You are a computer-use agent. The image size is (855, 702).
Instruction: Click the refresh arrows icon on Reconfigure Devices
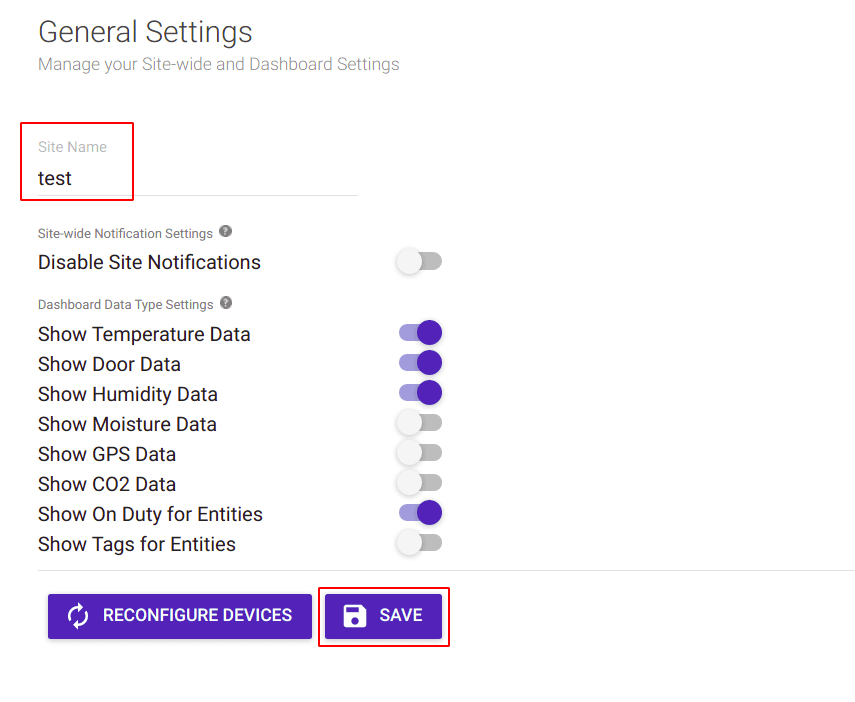(x=78, y=616)
